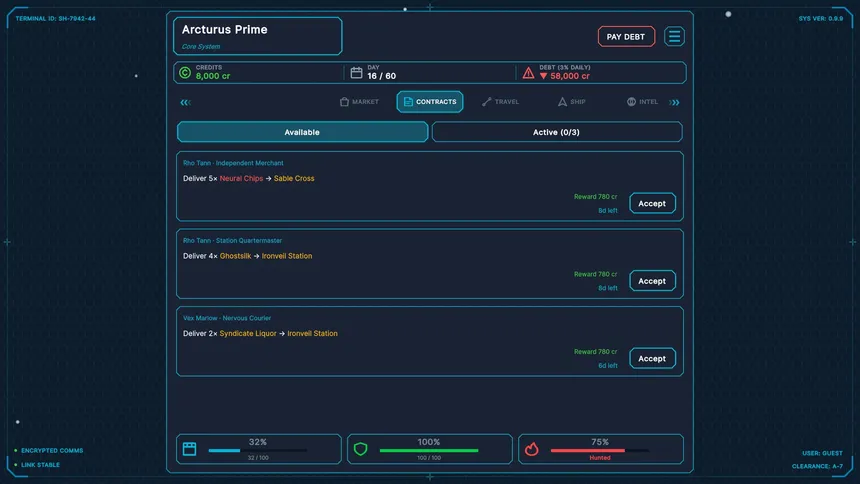Click the hull 100% green bar
This screenshot has width=860, height=484.
(x=429, y=451)
